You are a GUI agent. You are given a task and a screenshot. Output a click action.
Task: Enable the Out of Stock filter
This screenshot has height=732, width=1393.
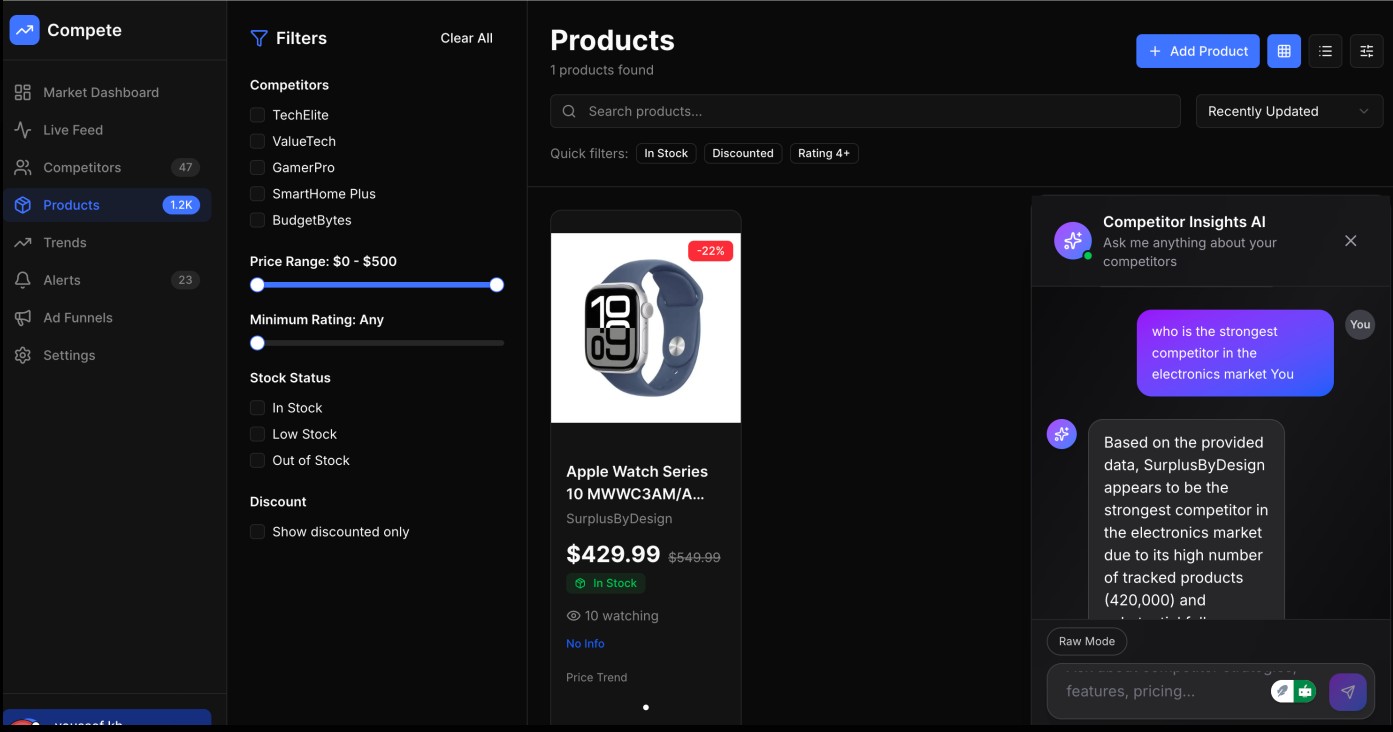pos(258,460)
